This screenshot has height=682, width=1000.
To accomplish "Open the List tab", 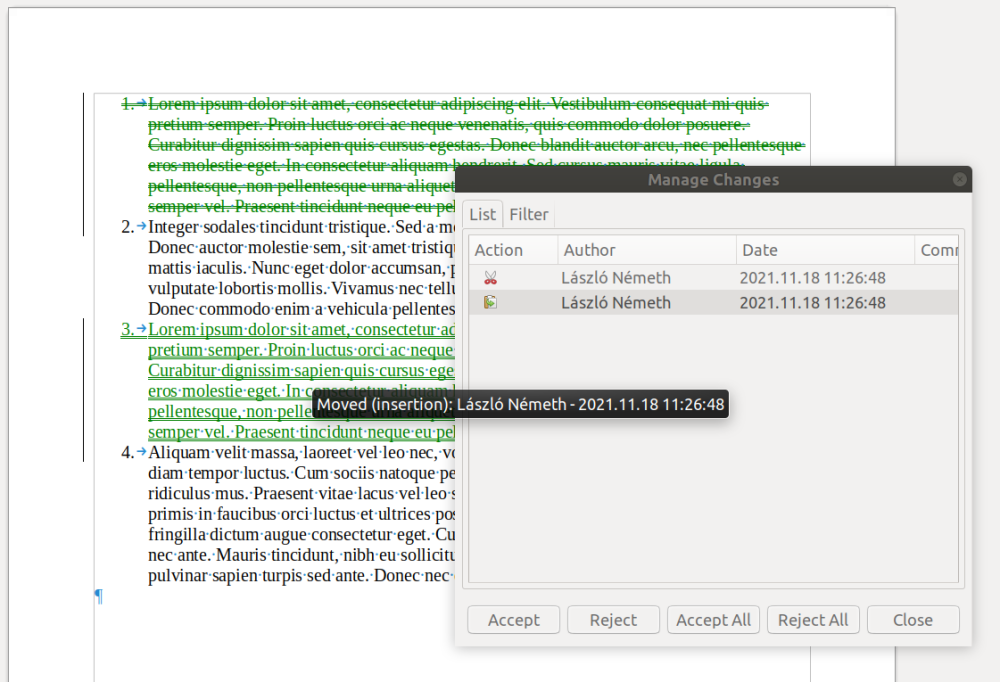I will 483,214.
